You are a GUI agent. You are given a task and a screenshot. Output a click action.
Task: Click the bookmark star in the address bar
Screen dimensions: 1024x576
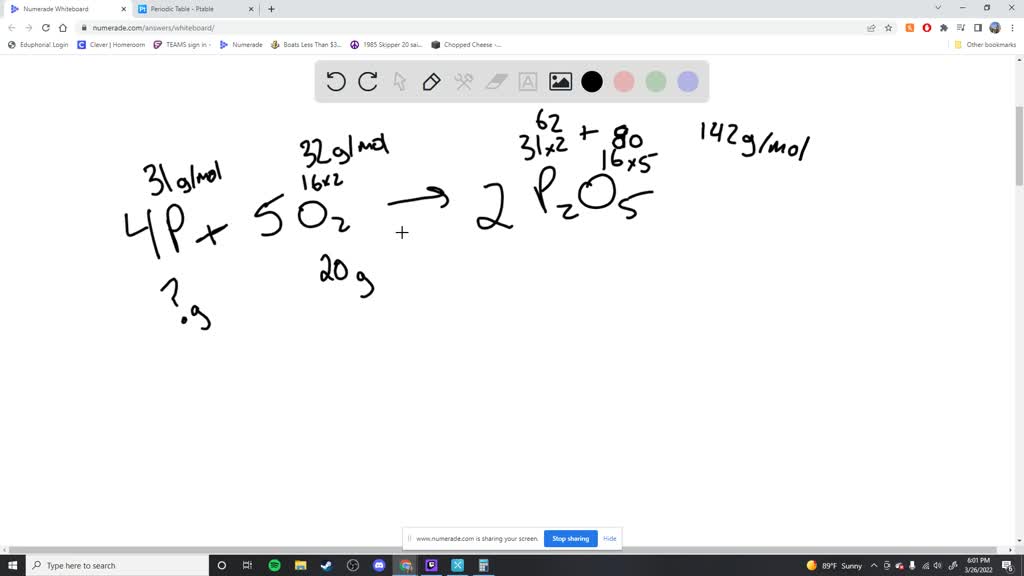888,28
